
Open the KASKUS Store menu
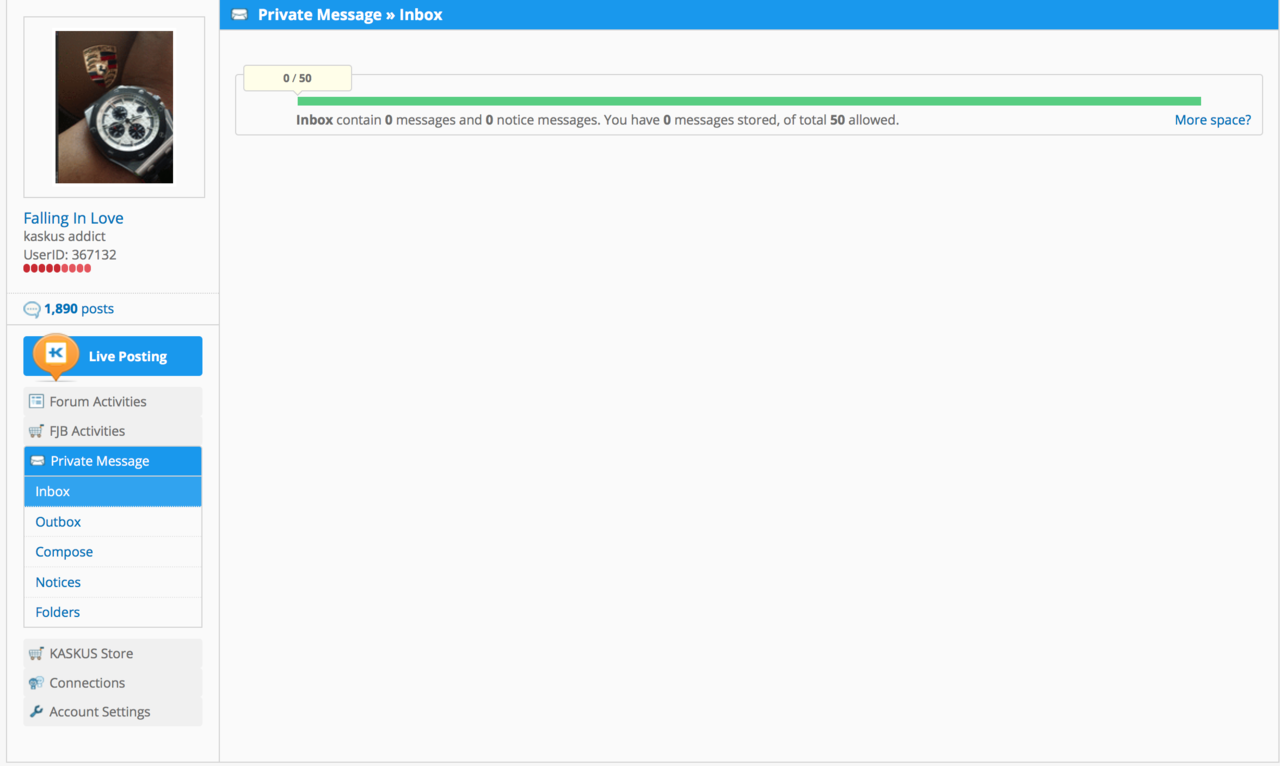113,653
